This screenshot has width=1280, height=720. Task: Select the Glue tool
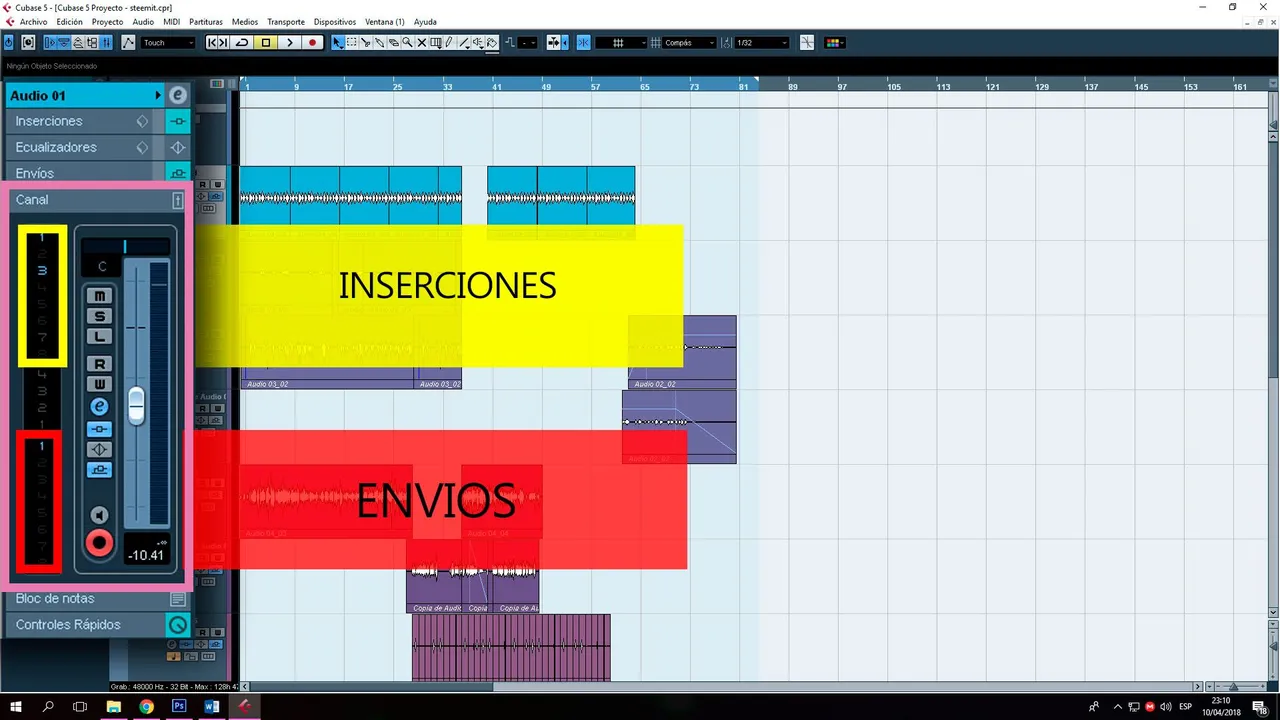379,42
